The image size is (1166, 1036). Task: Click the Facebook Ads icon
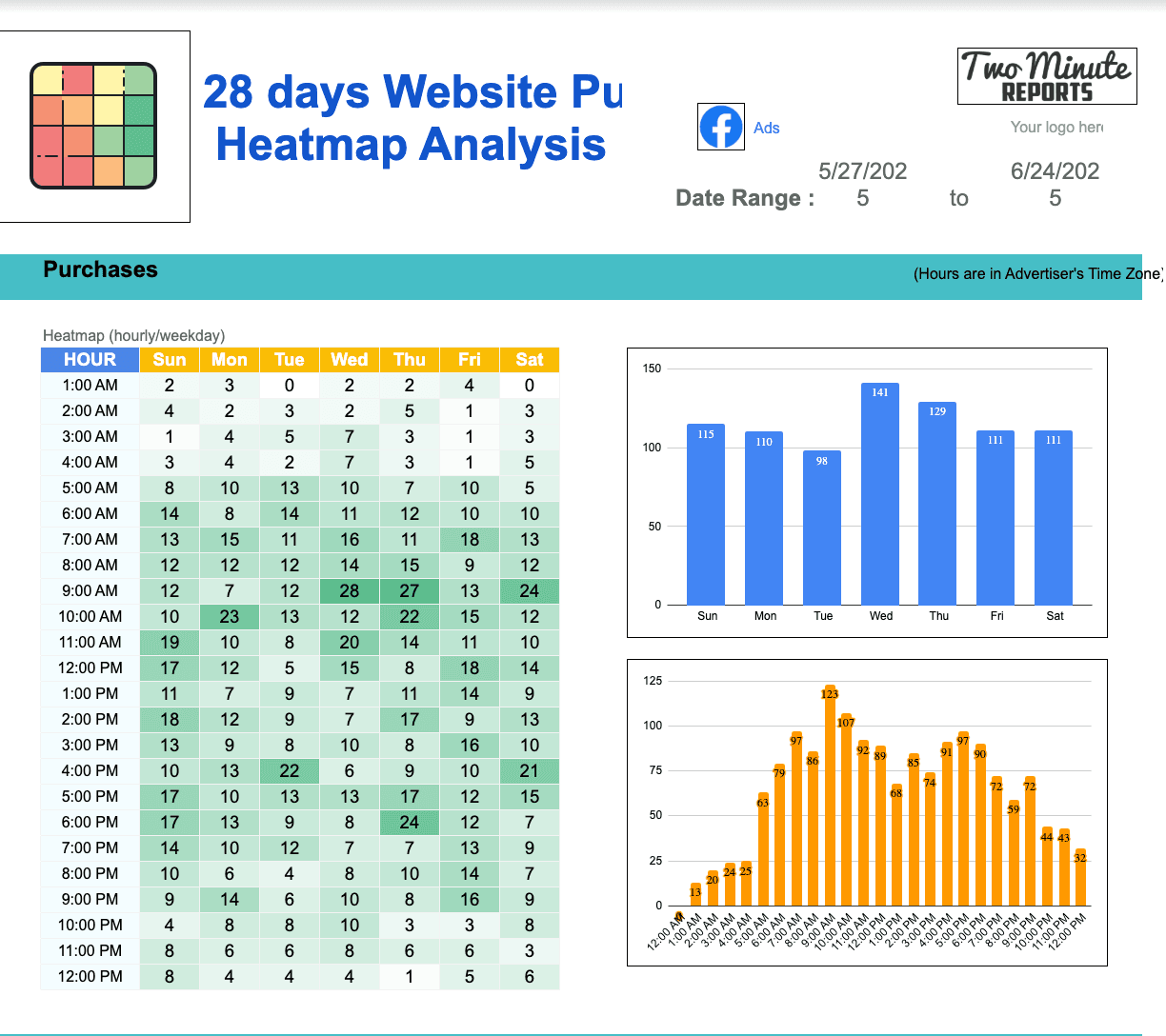pos(721,127)
